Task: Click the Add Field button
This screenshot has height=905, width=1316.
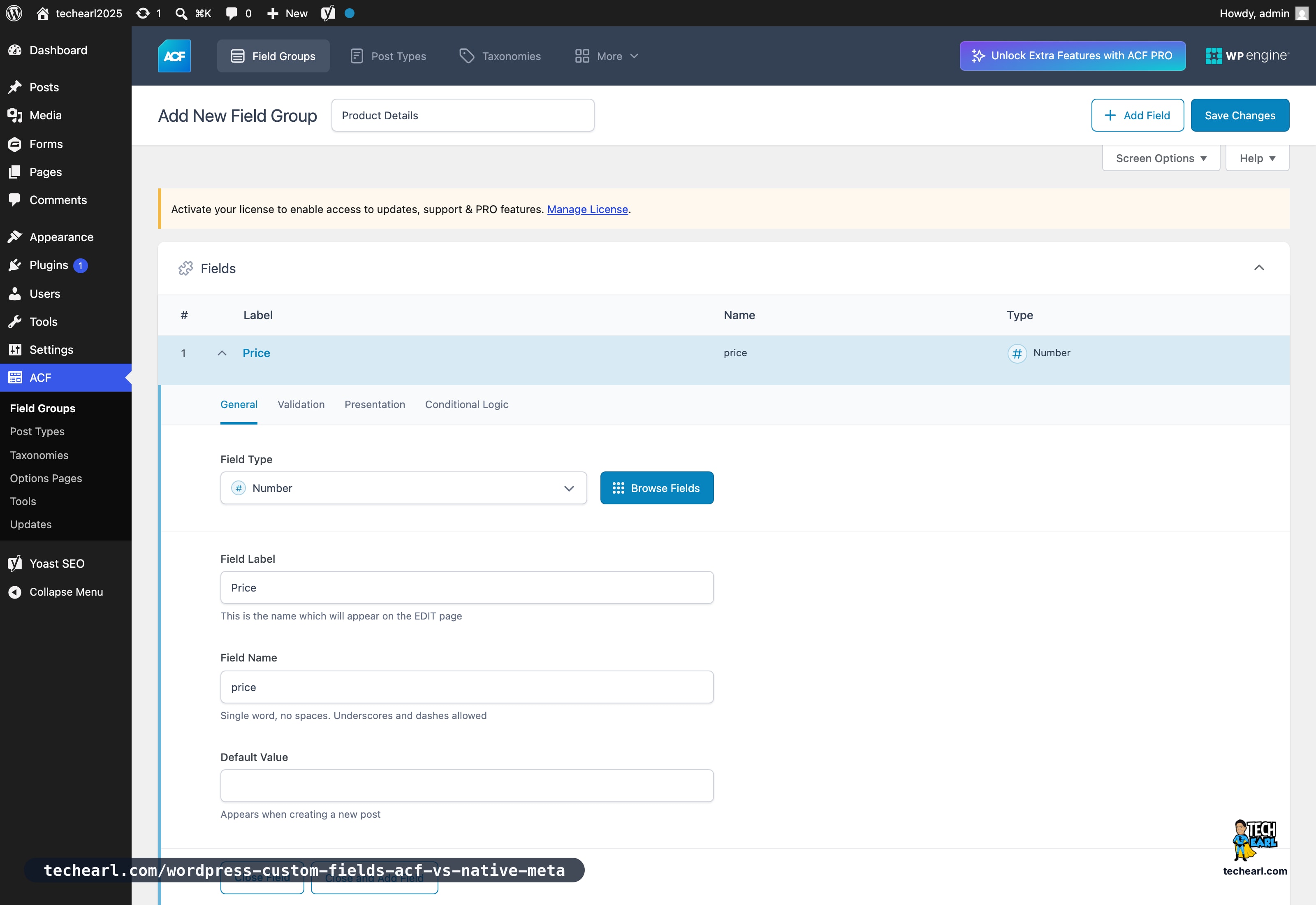Action: pos(1138,115)
